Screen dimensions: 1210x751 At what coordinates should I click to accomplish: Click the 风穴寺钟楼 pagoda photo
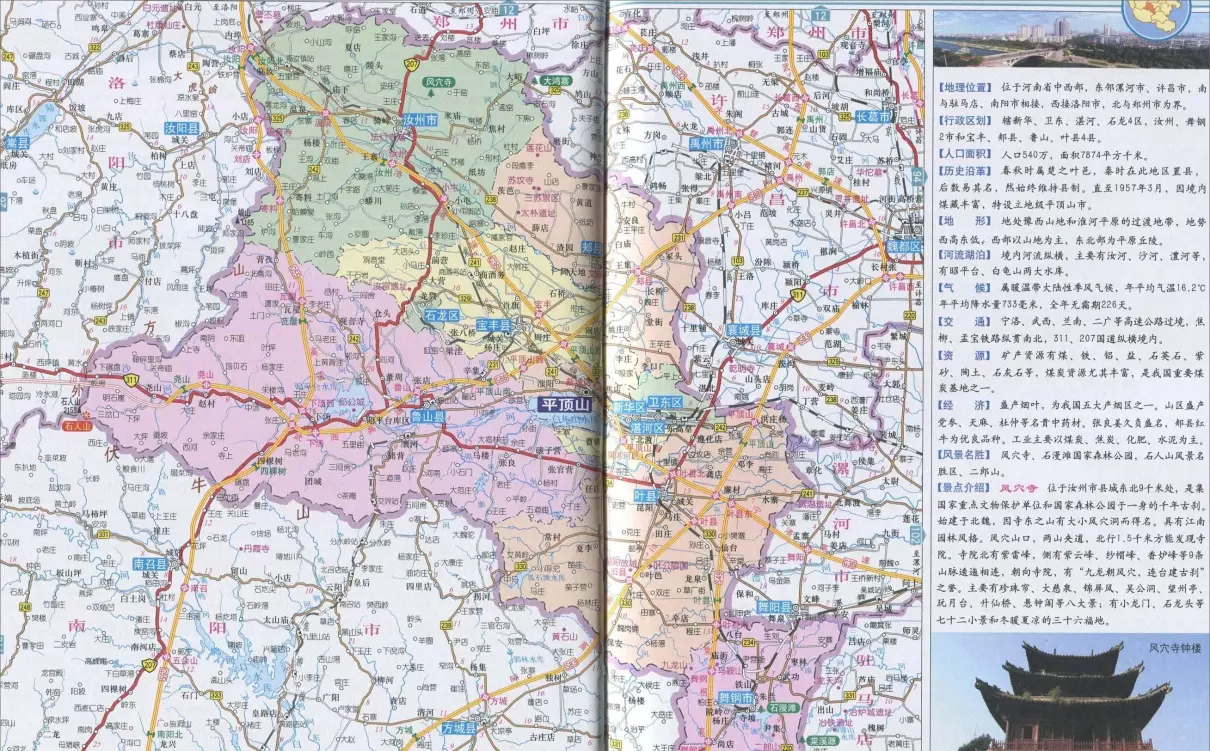click(x=1070, y=695)
